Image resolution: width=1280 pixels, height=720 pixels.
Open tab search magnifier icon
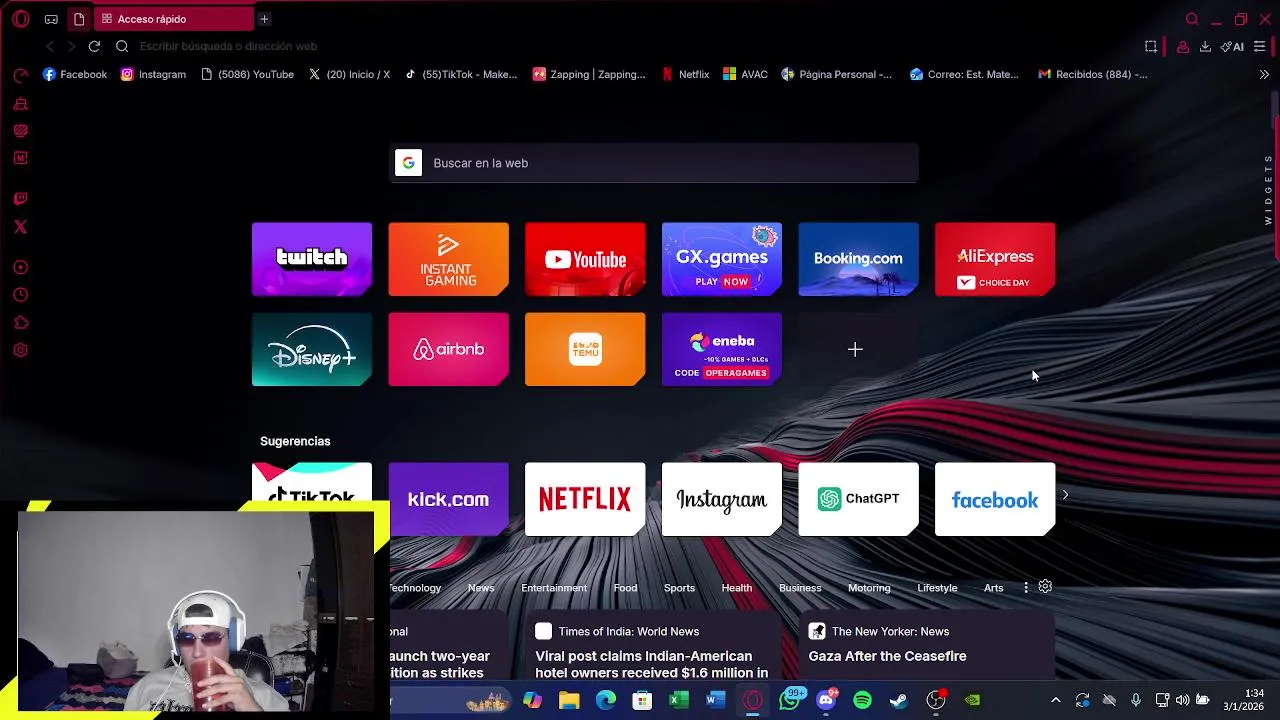[x=1191, y=19]
